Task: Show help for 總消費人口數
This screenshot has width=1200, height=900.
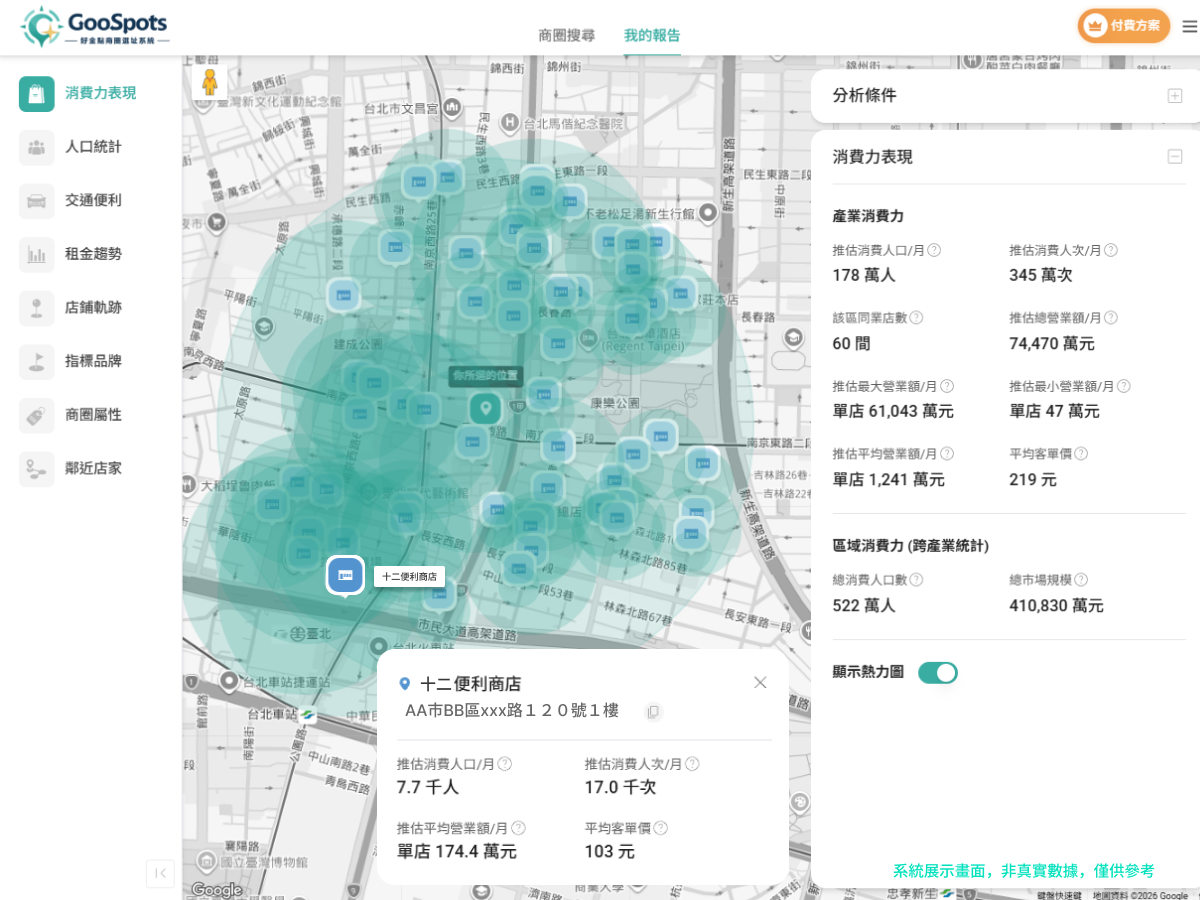Action: pyautogui.click(x=916, y=580)
